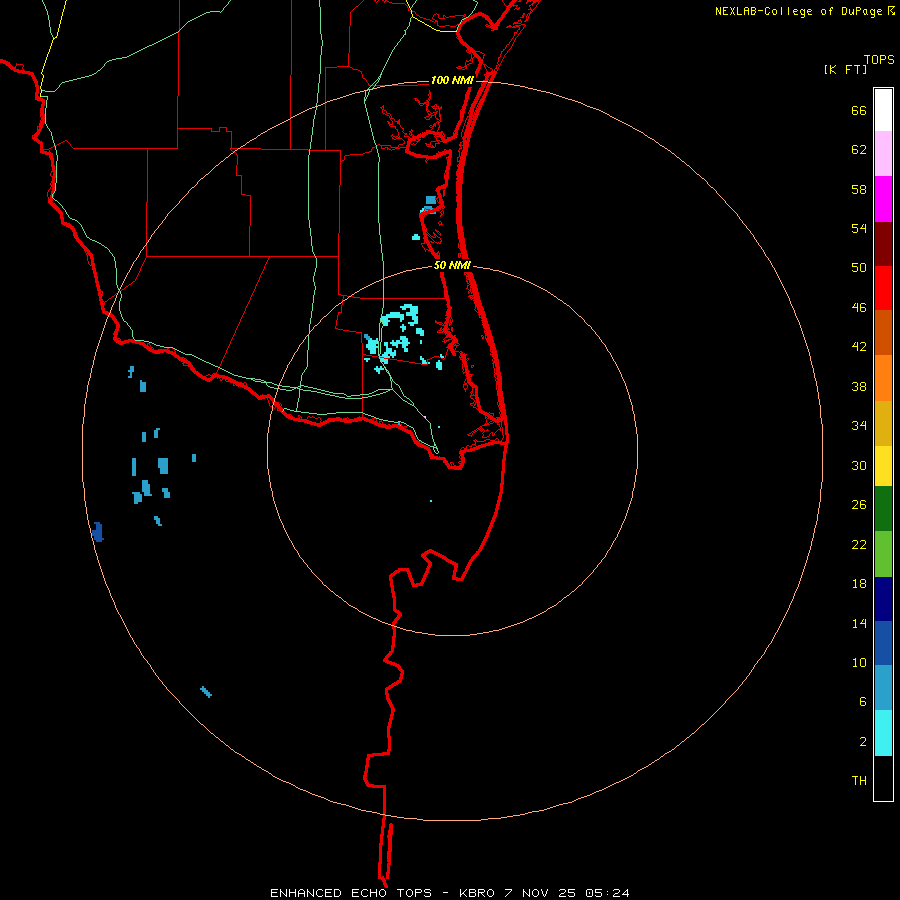Click the legend value 62
The width and height of the screenshot is (900, 900).
point(859,150)
